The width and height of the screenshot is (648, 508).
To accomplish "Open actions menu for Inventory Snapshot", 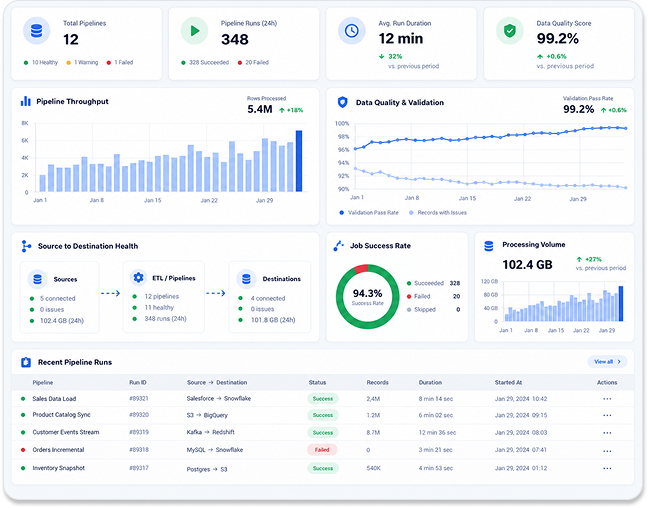I will click(607, 469).
